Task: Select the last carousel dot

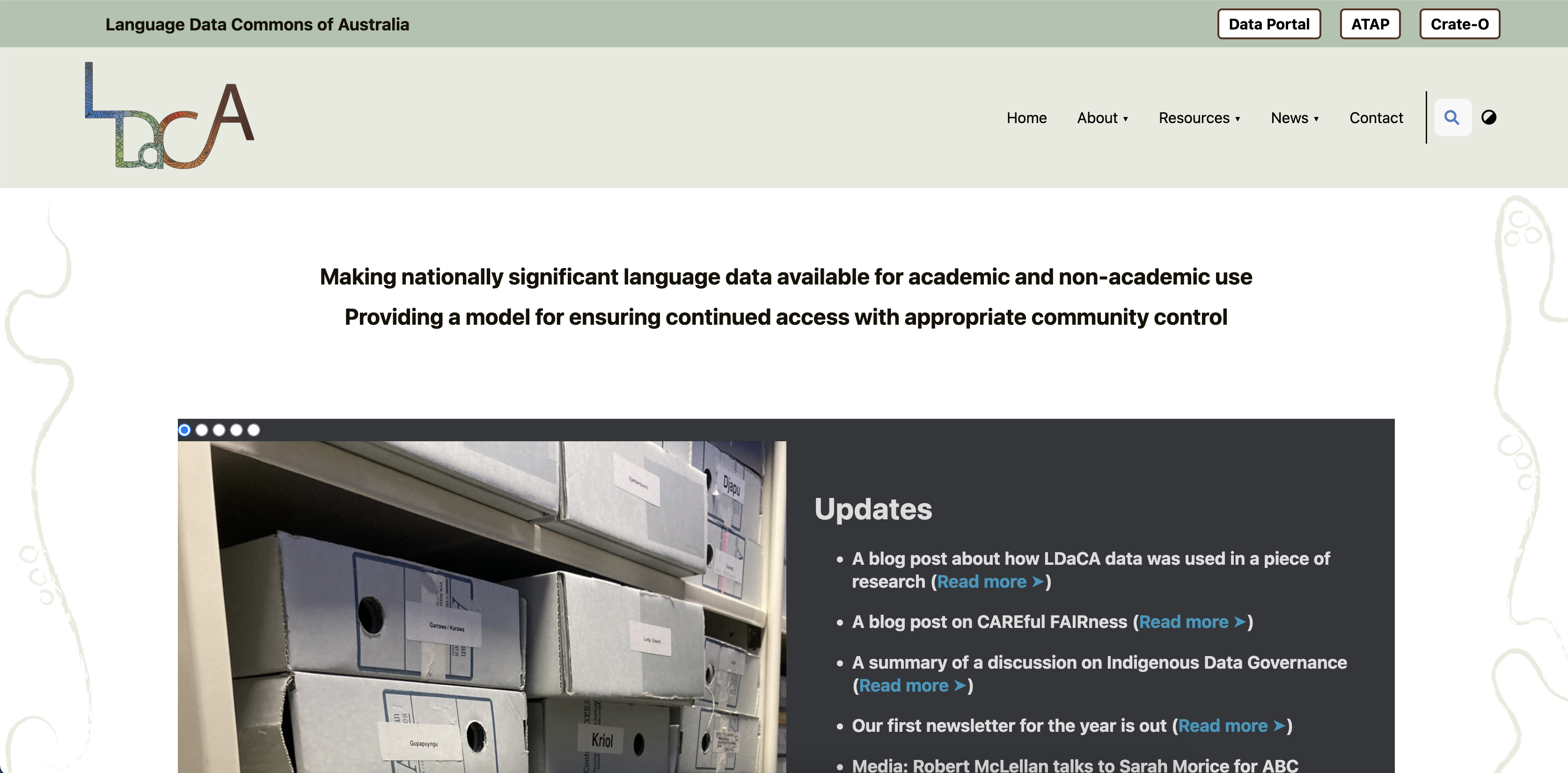Action: tap(253, 430)
